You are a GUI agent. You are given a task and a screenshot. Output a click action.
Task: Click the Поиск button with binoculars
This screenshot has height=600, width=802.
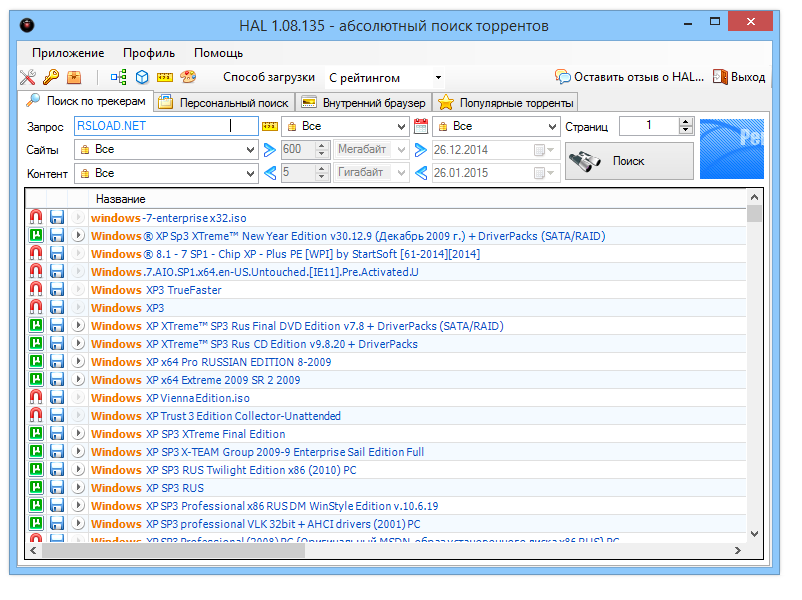(628, 161)
